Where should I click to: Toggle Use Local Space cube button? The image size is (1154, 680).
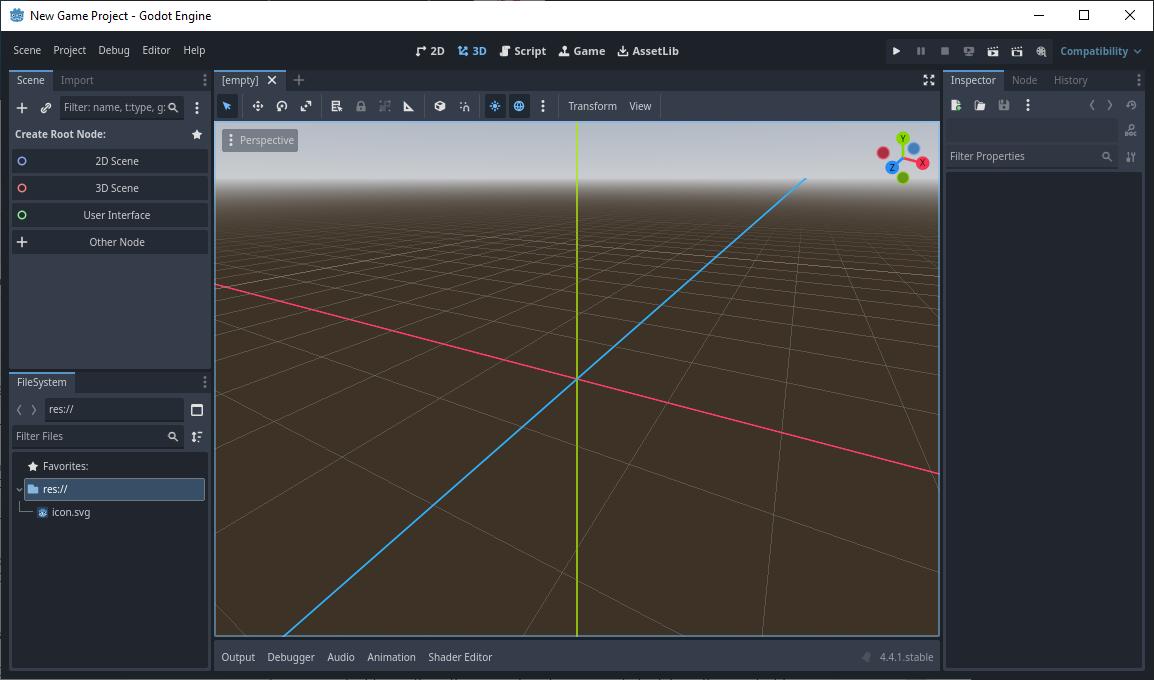click(439, 106)
